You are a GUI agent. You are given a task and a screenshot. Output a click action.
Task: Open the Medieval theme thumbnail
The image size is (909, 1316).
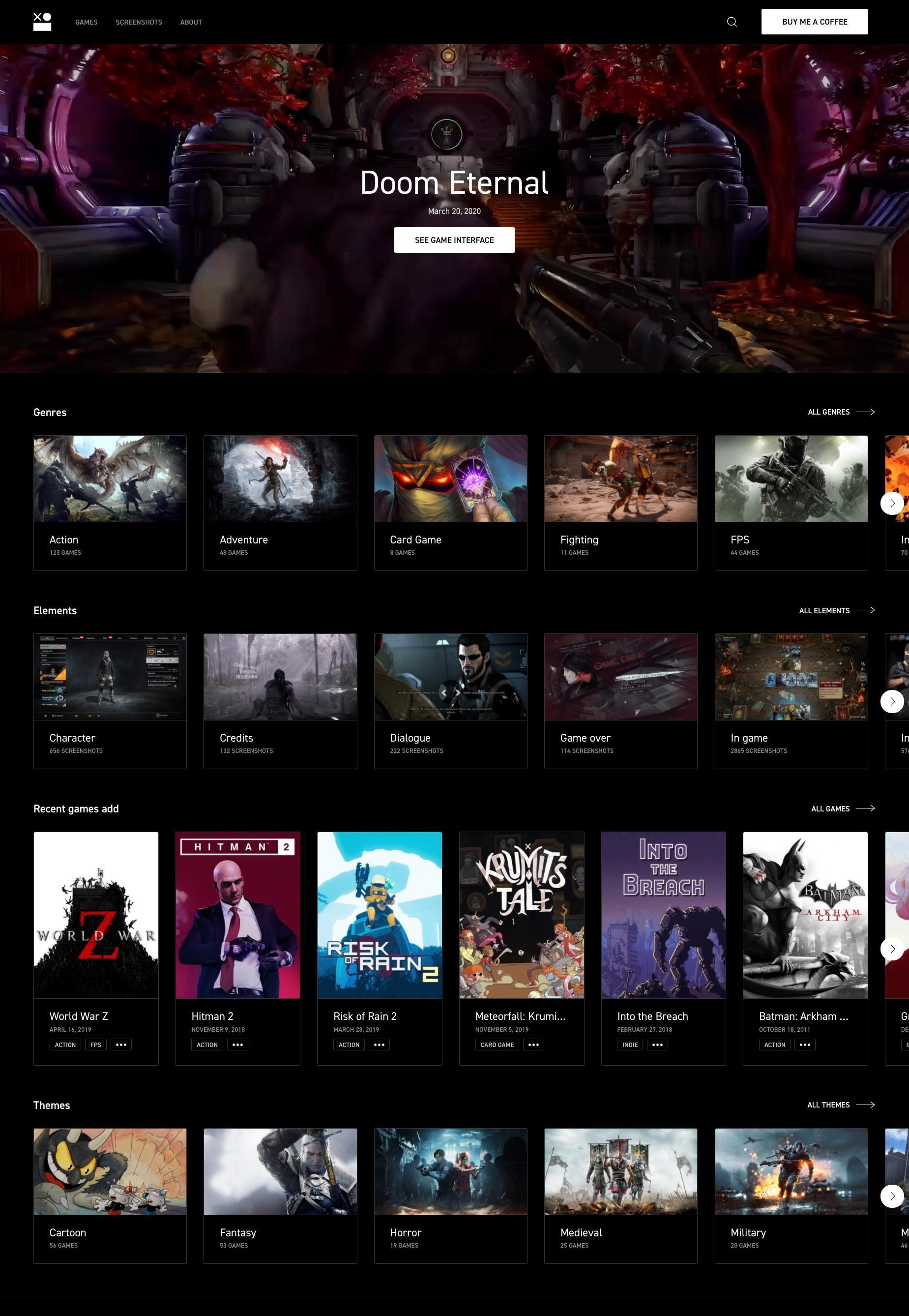pyautogui.click(x=621, y=1171)
